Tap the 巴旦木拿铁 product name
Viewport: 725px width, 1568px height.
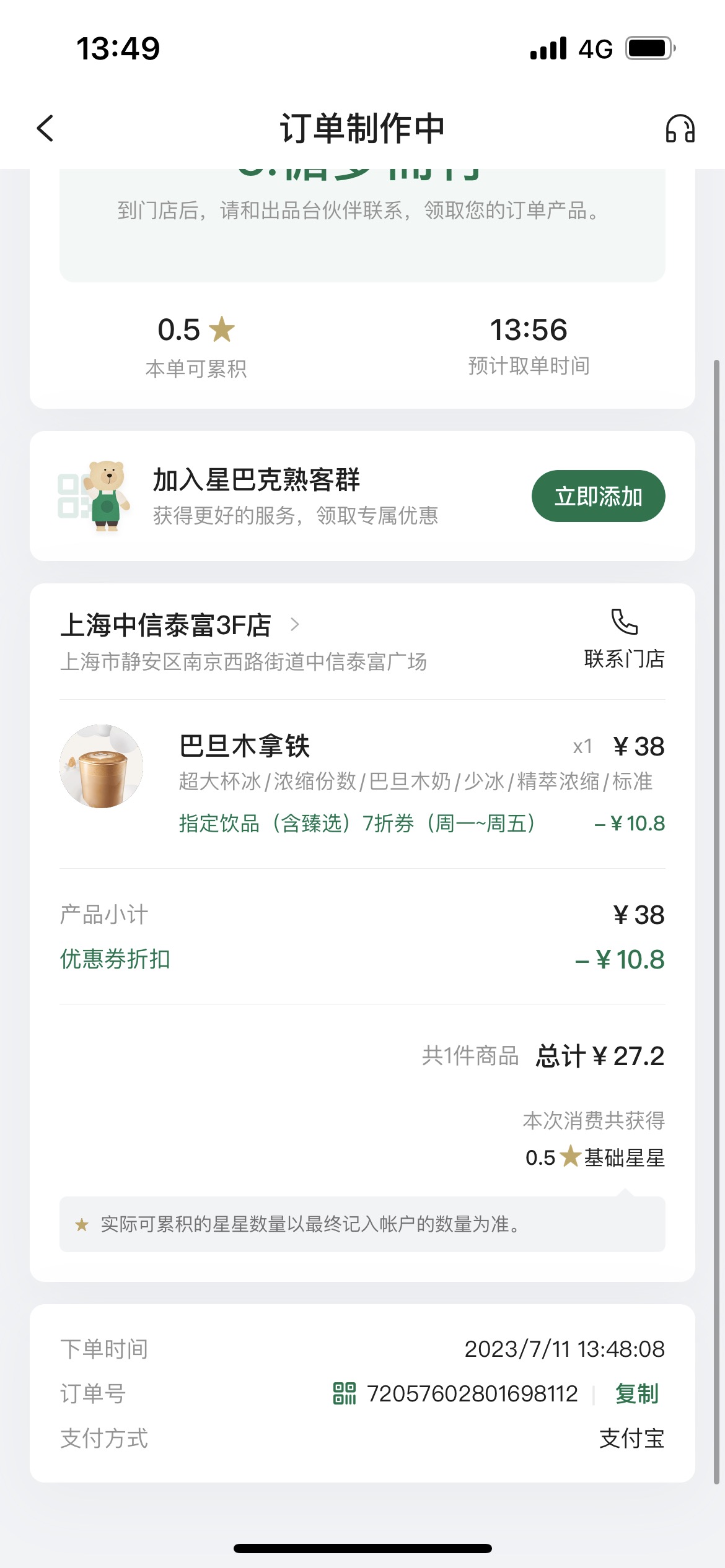click(244, 746)
